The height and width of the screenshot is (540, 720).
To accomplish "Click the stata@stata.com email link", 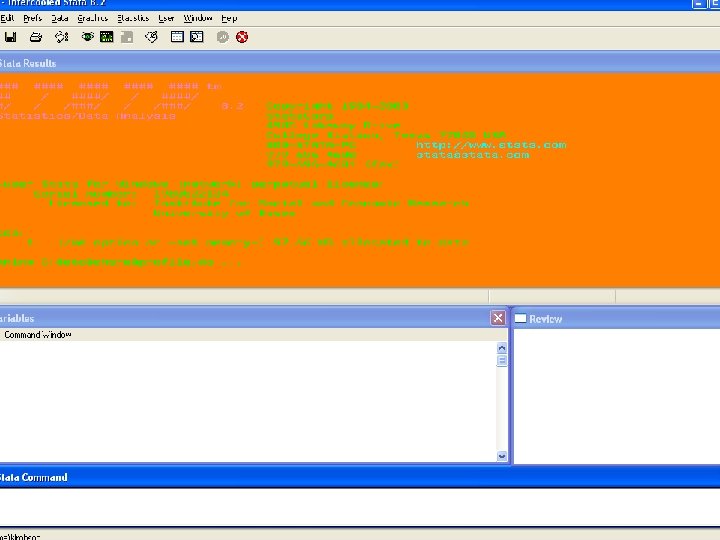I will pyautogui.click(x=472, y=155).
